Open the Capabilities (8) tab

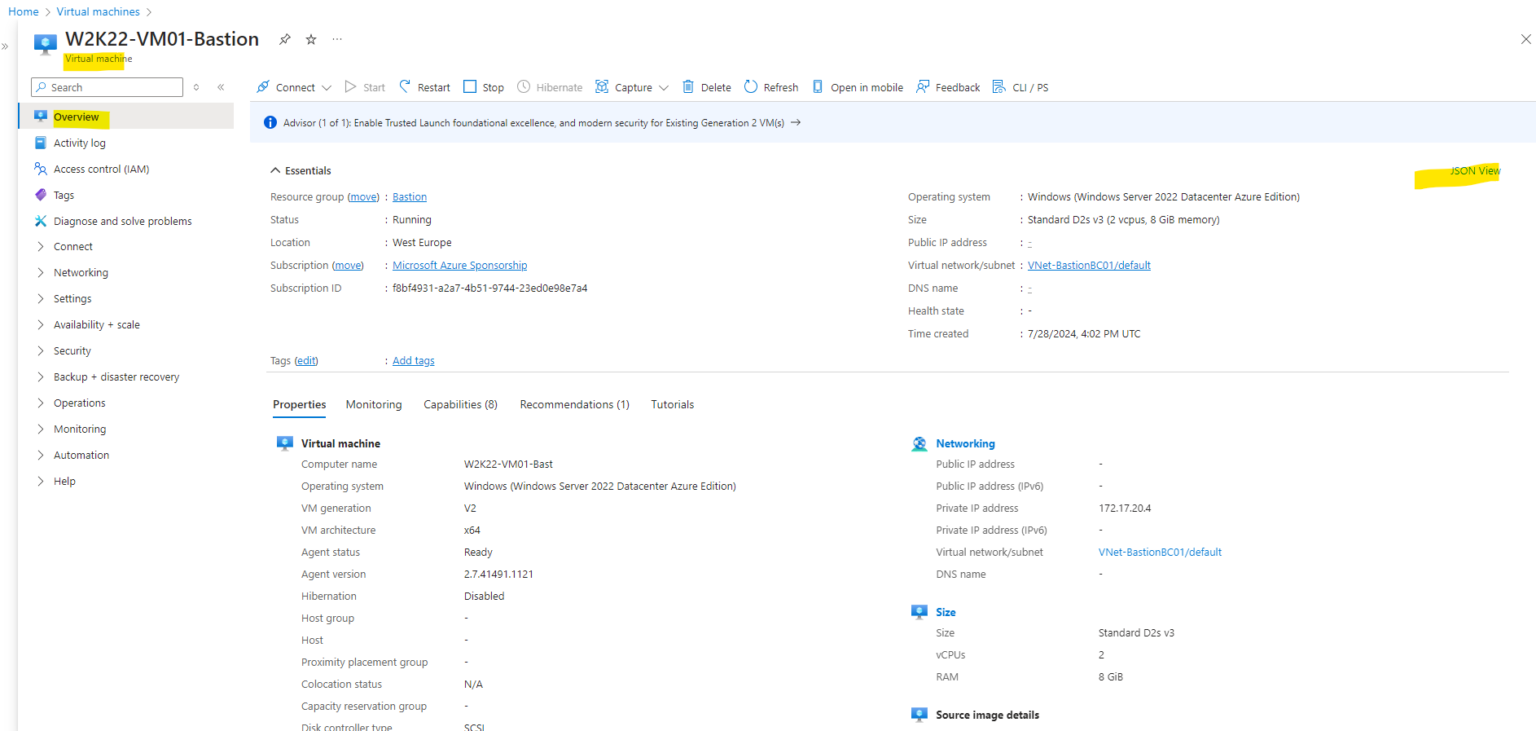pyautogui.click(x=460, y=404)
